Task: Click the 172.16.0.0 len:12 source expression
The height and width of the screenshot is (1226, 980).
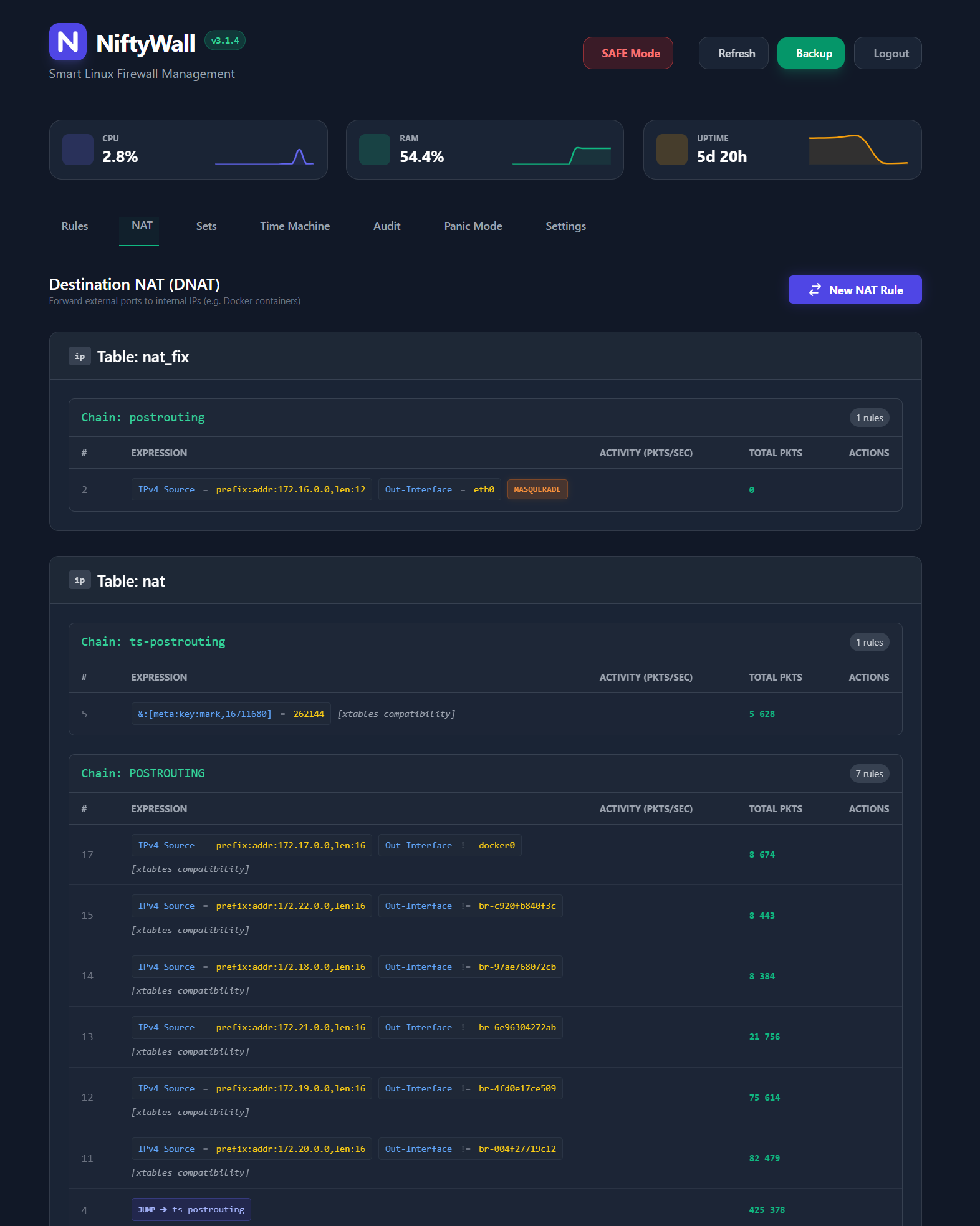Action: [252, 489]
